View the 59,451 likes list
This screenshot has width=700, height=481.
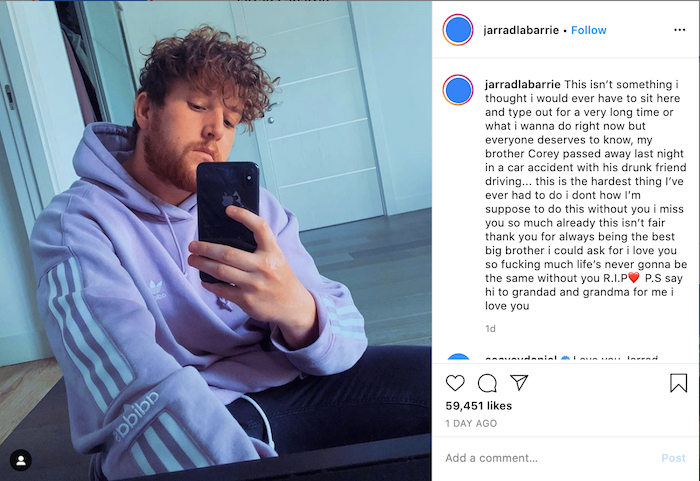[x=479, y=406]
